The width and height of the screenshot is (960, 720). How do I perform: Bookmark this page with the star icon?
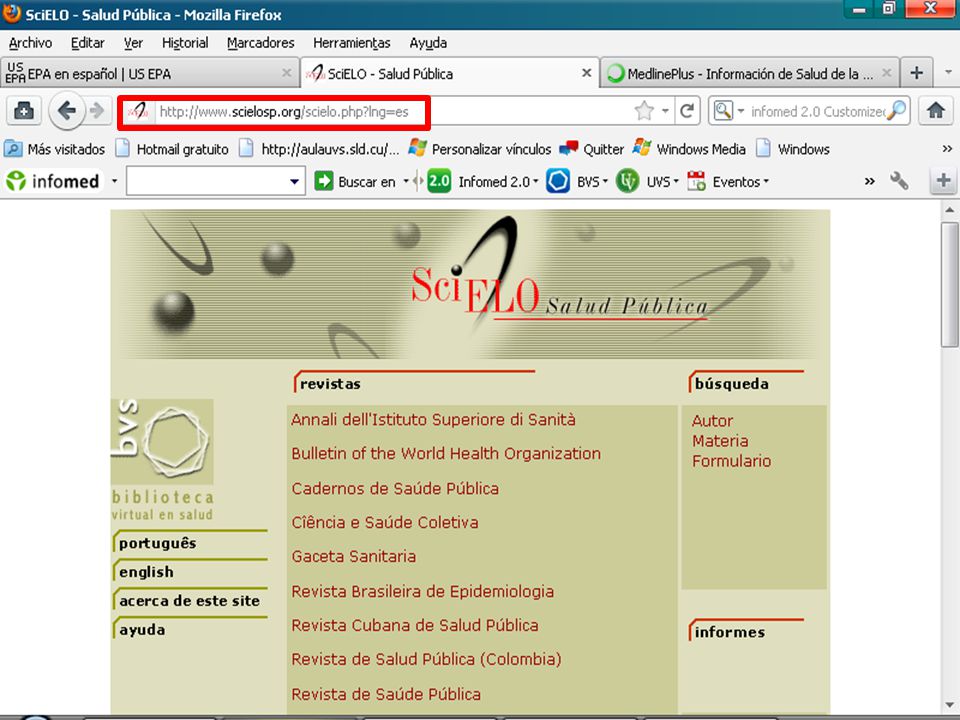point(644,111)
